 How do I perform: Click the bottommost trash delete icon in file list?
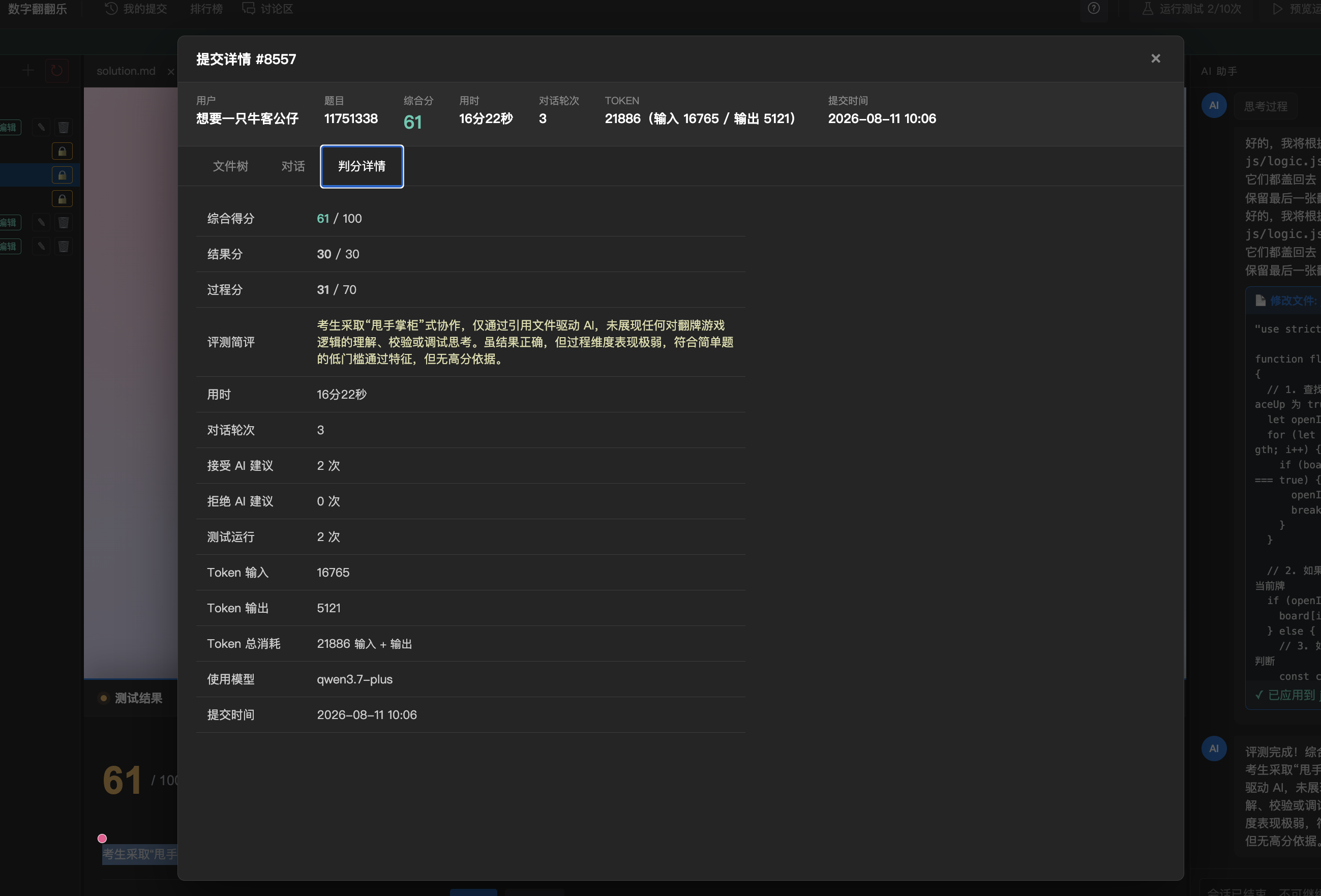[x=63, y=246]
